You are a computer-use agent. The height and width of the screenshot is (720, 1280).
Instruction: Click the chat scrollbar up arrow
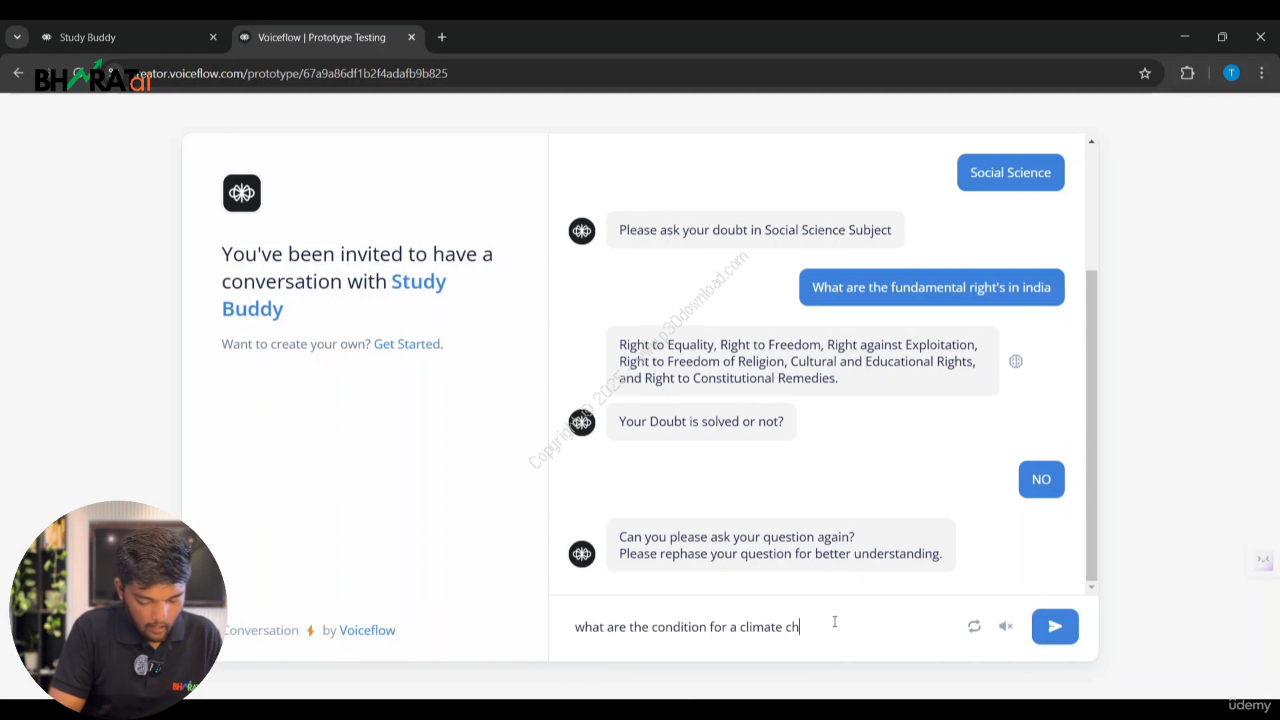pyautogui.click(x=1091, y=141)
